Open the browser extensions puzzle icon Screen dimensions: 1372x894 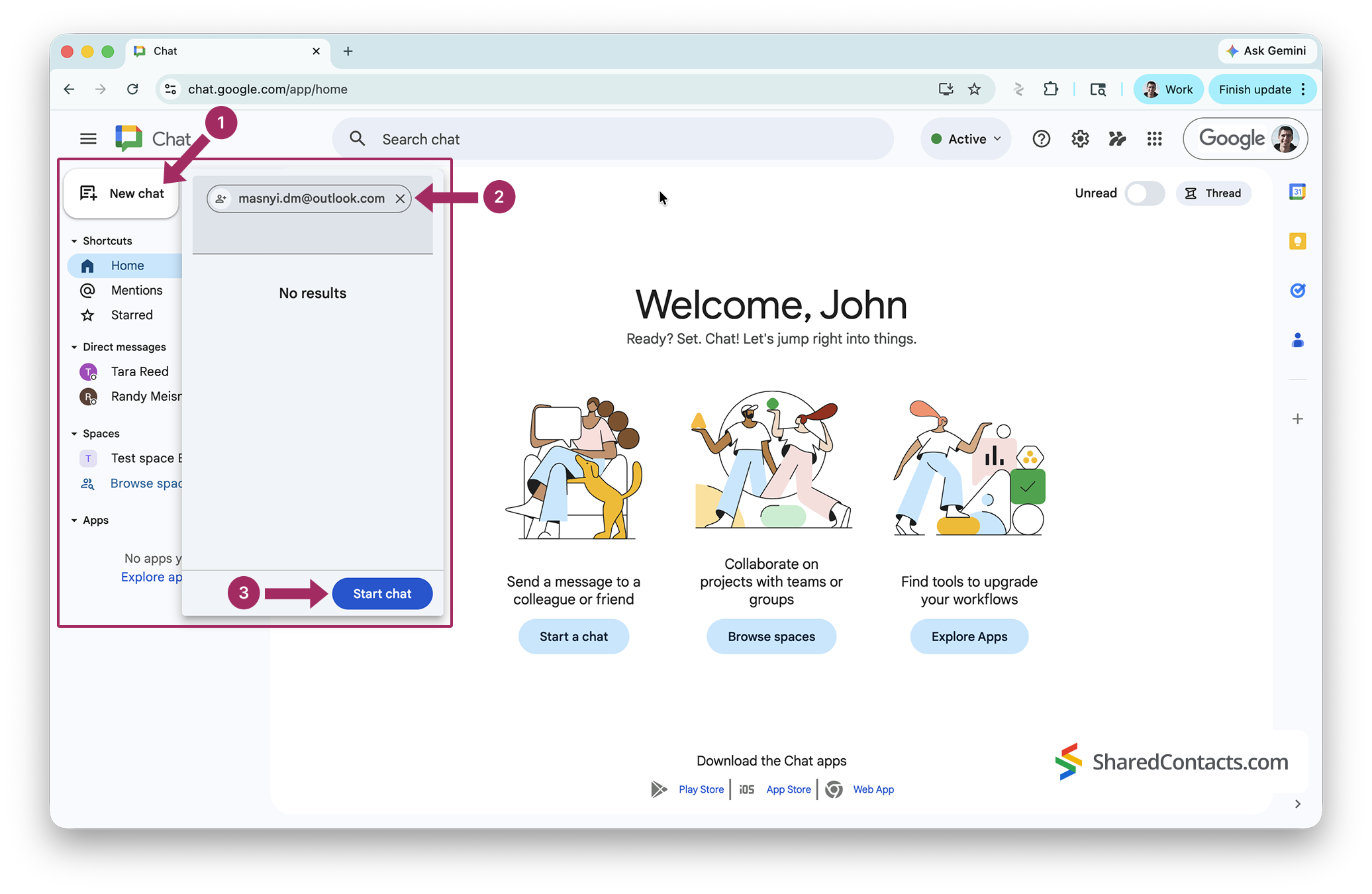[1051, 89]
